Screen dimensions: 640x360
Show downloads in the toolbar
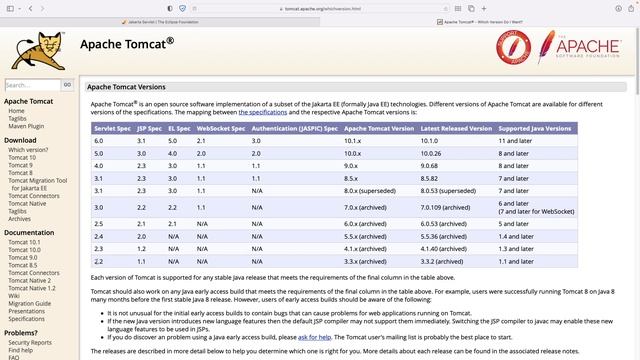(x=618, y=9)
